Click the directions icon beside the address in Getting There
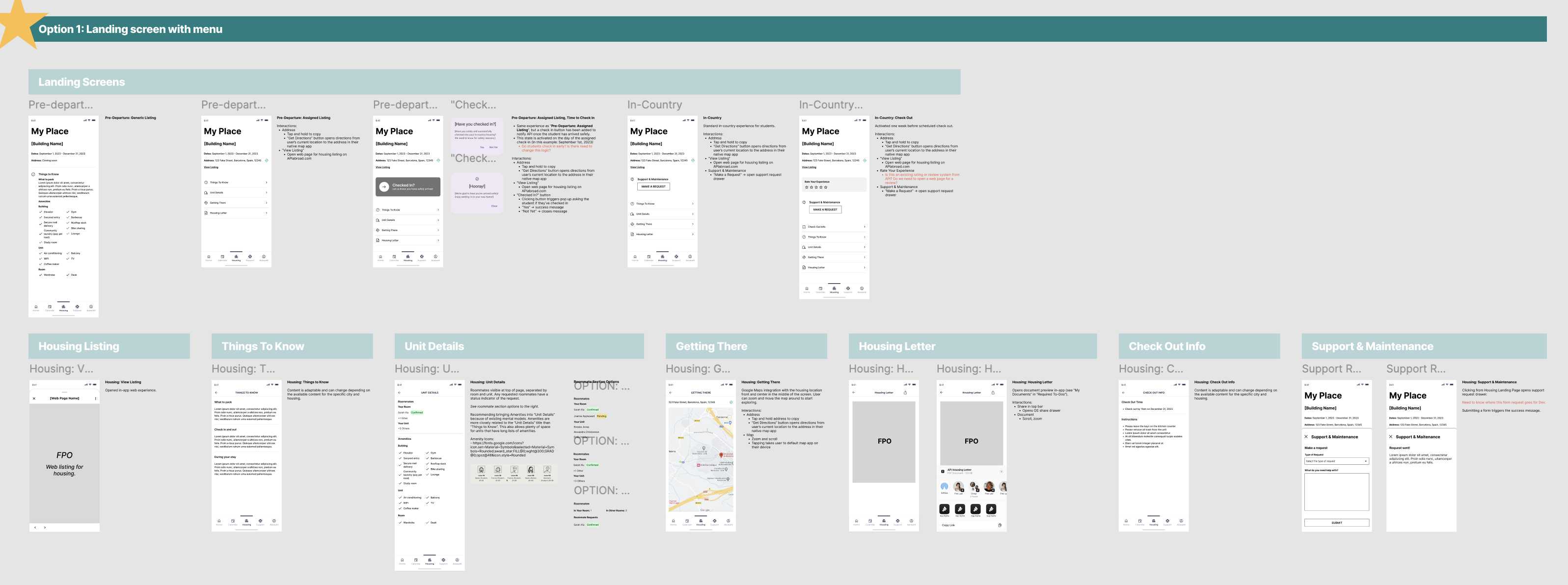Viewport: 1568px width, 585px height. coord(731,402)
